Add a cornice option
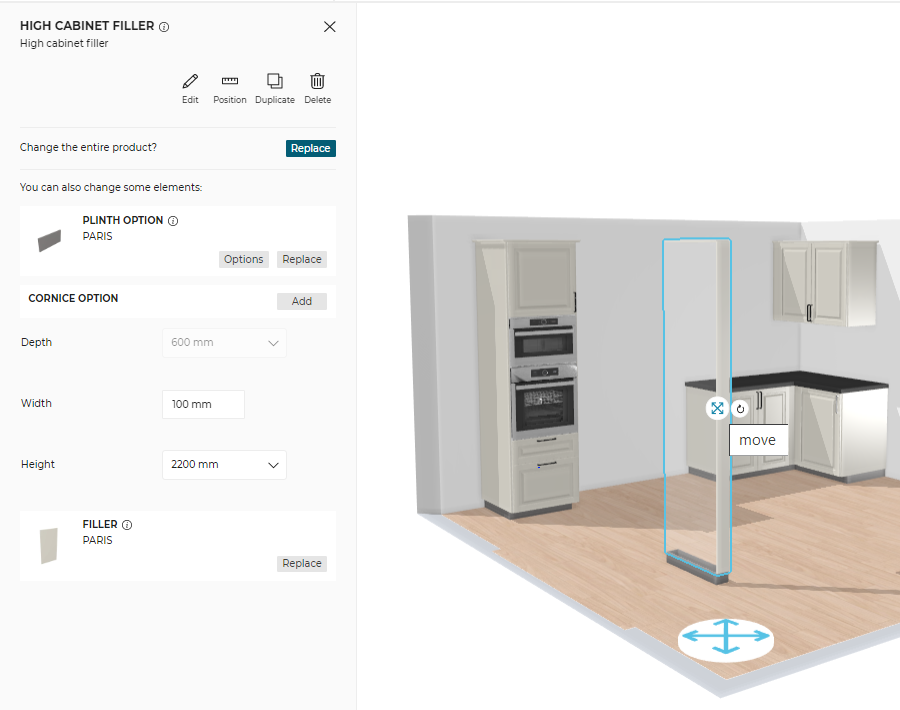Image resolution: width=900 pixels, height=710 pixels. [302, 301]
